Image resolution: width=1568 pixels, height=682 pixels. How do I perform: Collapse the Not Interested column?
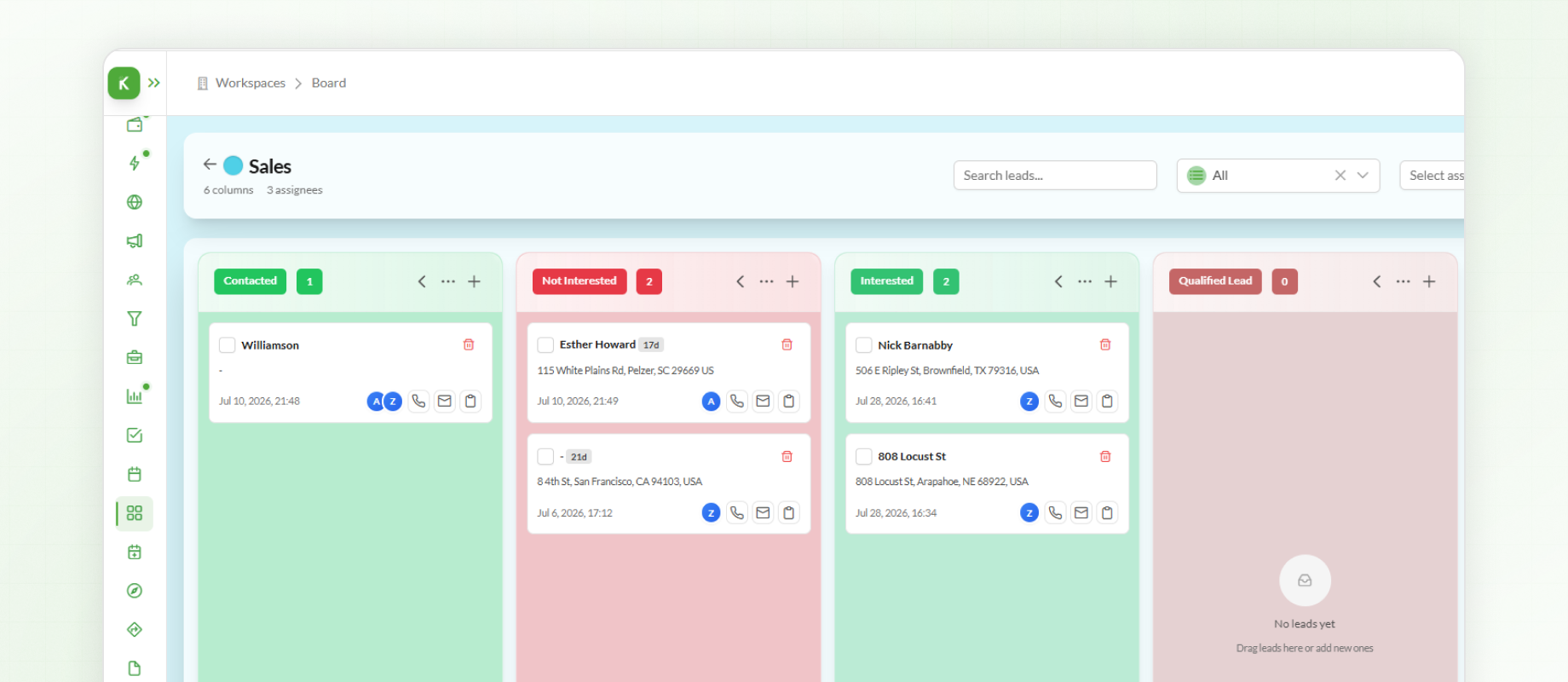coord(741,281)
